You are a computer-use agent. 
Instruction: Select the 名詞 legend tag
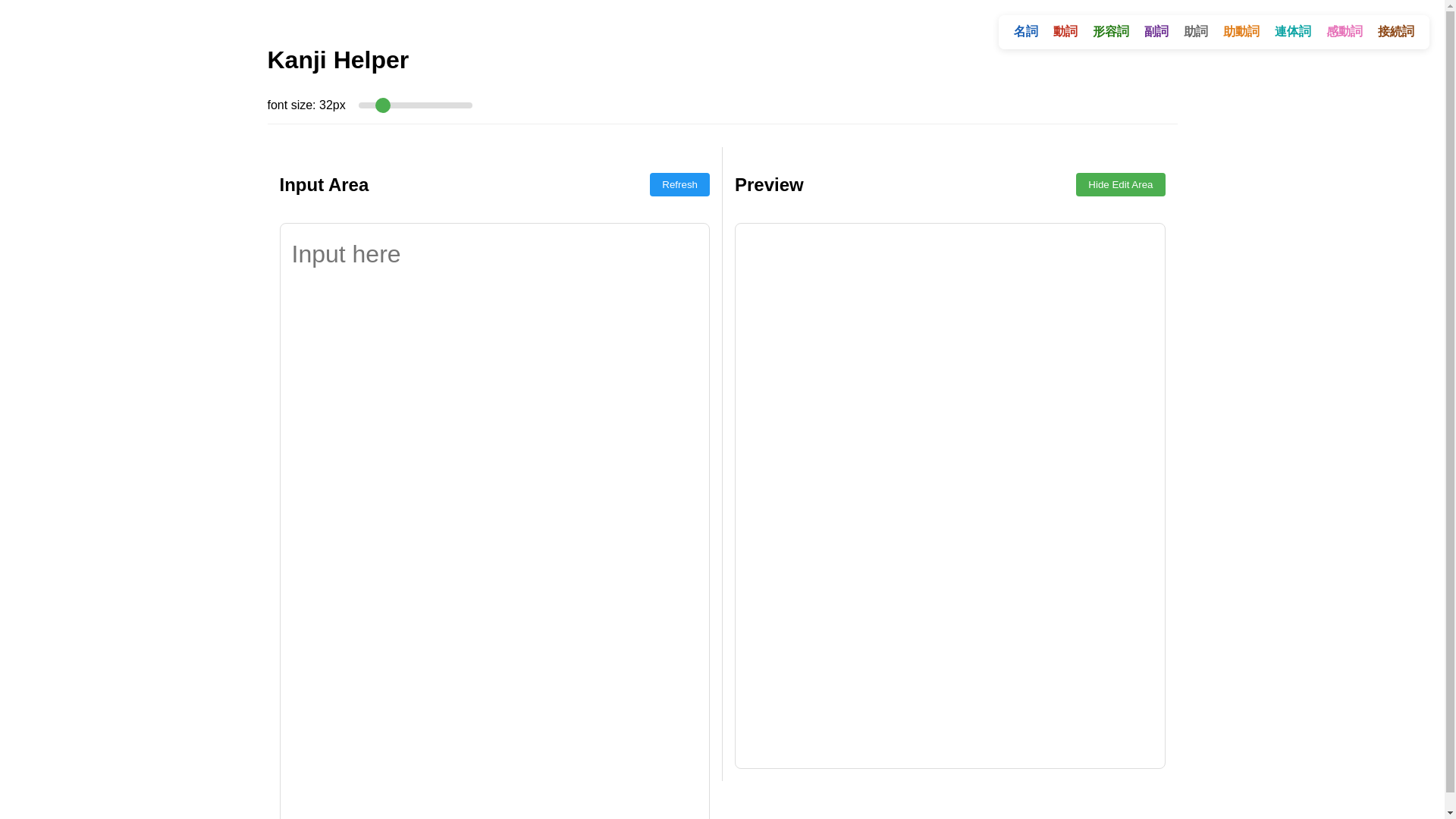pos(1026,32)
